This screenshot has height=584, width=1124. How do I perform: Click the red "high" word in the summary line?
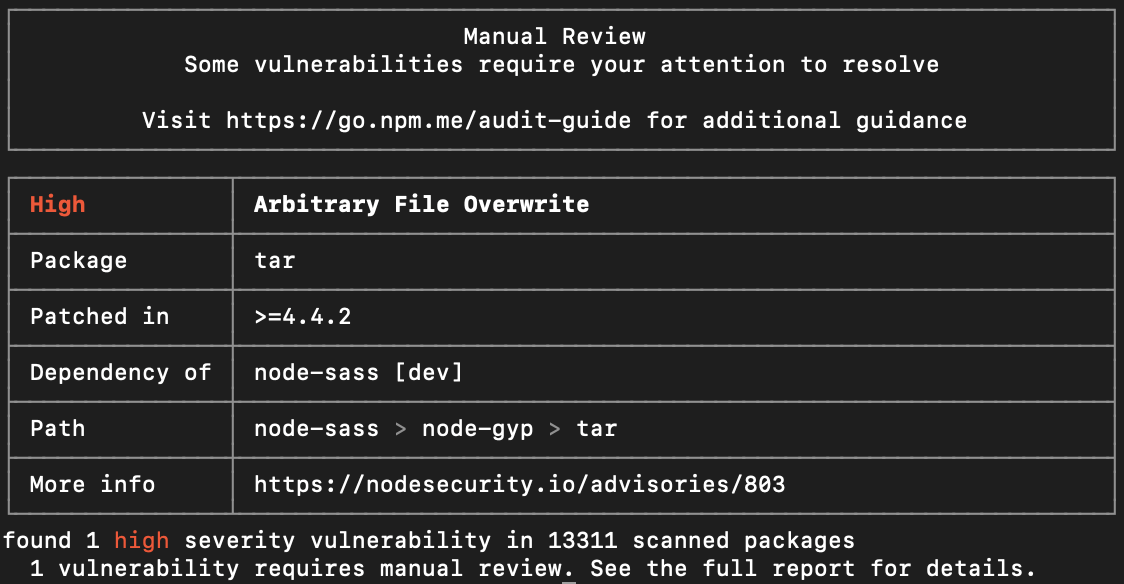141,541
